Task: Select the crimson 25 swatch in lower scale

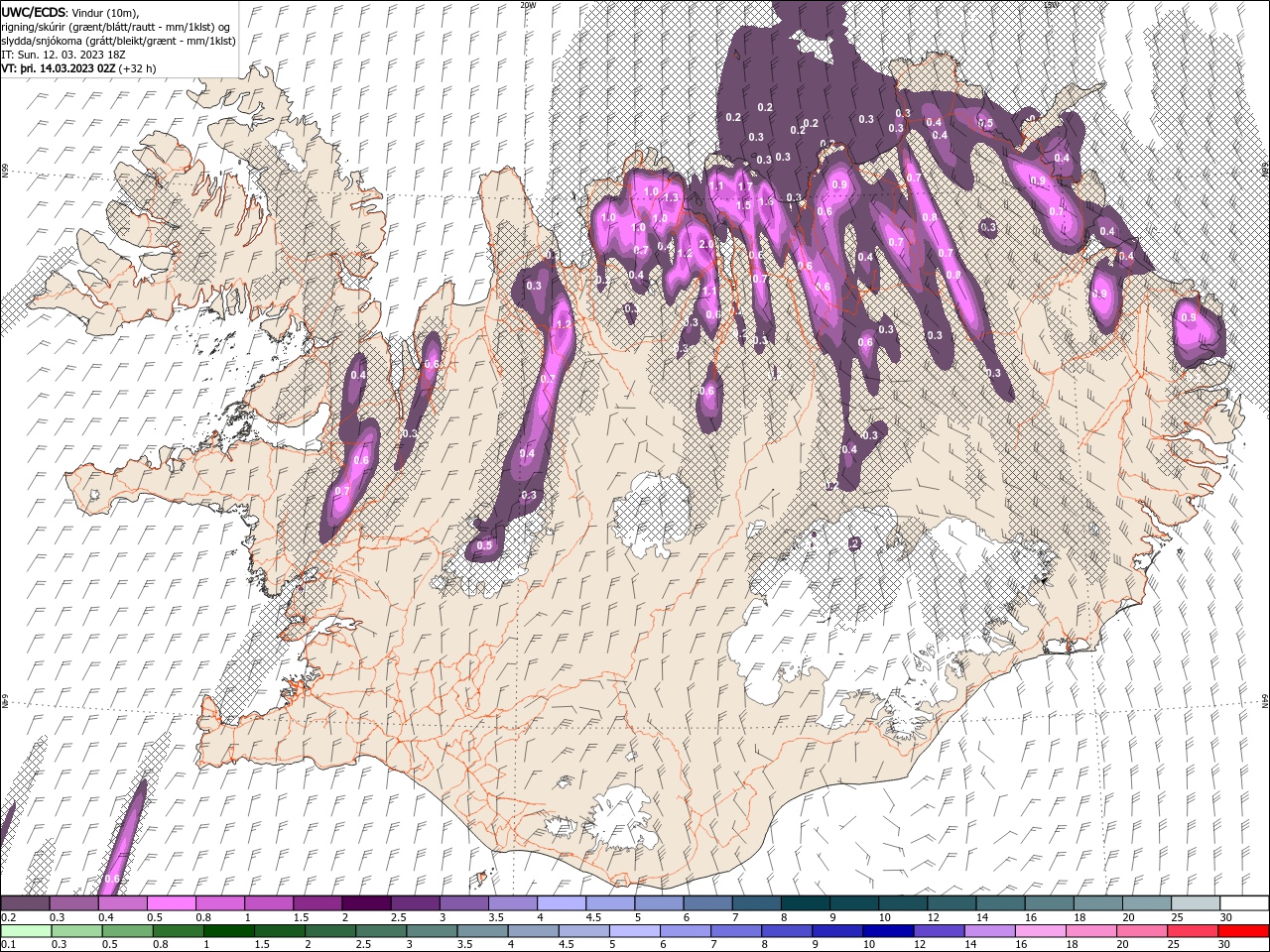Action: [1194, 931]
